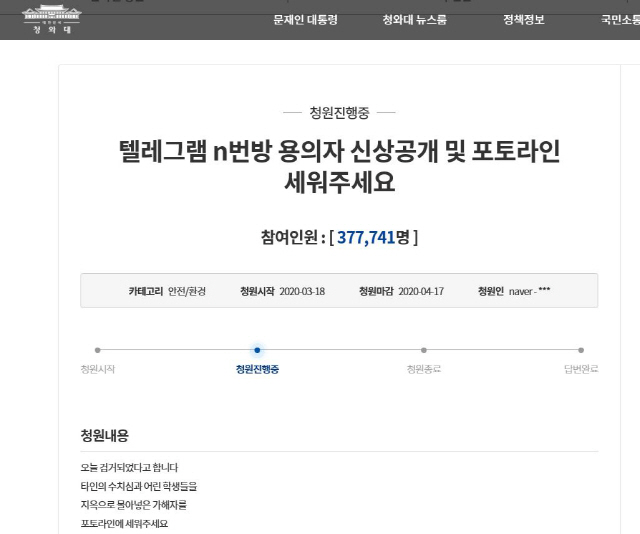640x534 pixels.
Task: Click the deadline date 2020-04-17
Action: point(421,291)
